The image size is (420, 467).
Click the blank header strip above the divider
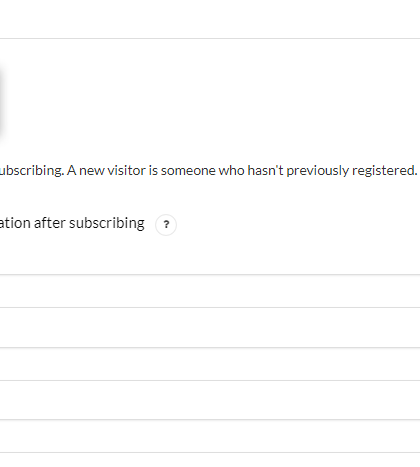210,19
